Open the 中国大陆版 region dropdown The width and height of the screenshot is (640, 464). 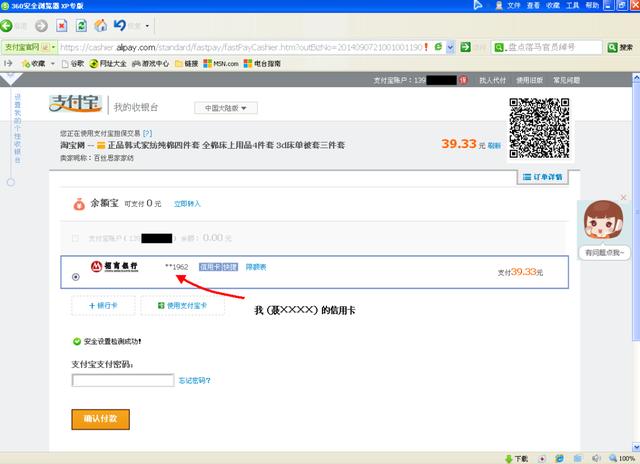point(226,108)
